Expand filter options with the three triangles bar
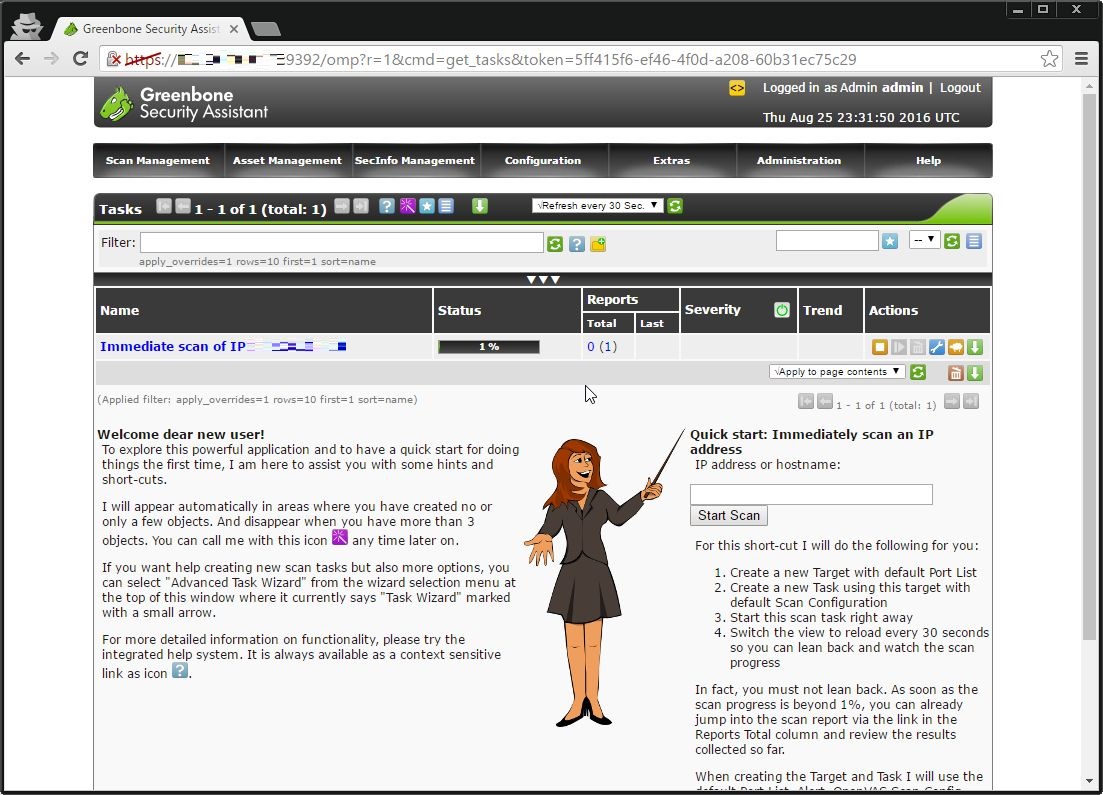 (543, 279)
